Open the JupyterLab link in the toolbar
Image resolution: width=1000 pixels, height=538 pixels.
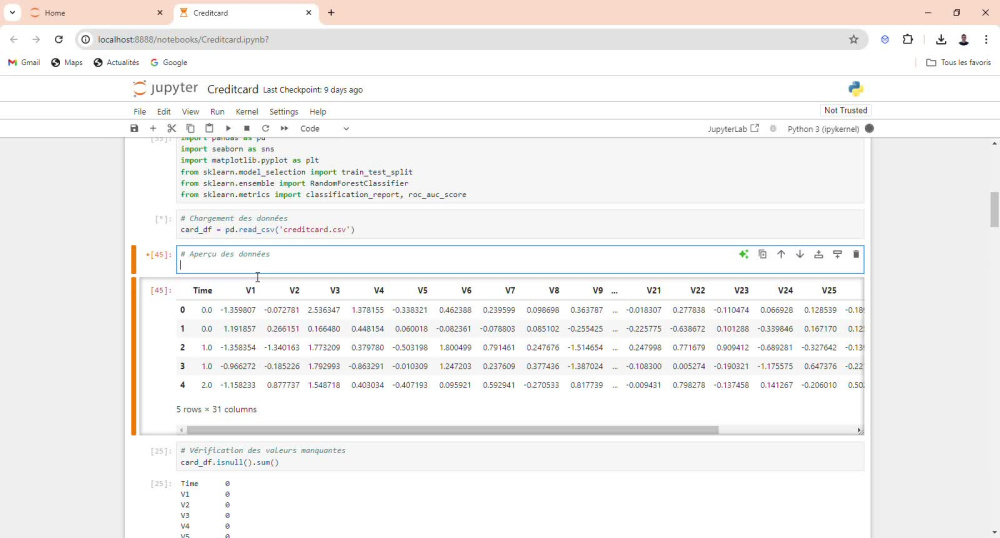point(733,129)
